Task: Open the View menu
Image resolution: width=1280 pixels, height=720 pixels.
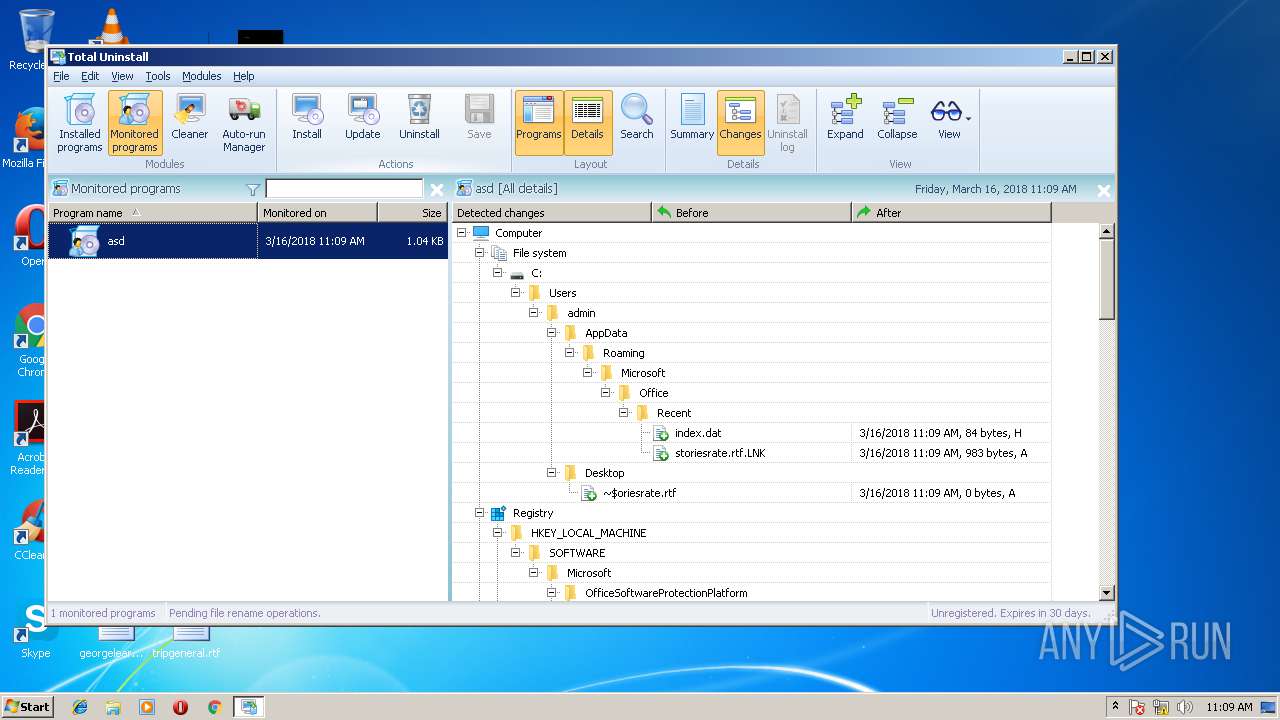Action: point(122,76)
